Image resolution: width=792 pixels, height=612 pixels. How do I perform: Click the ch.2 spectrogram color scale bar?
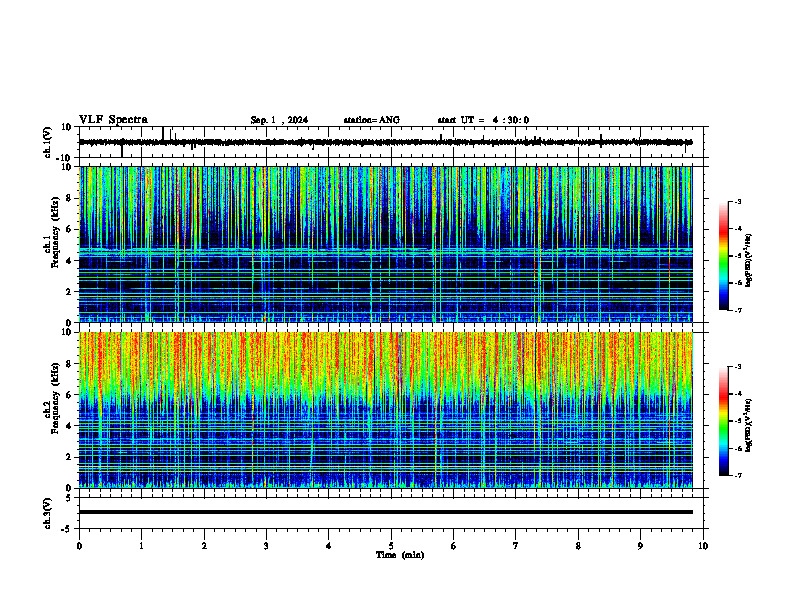pyautogui.click(x=724, y=421)
